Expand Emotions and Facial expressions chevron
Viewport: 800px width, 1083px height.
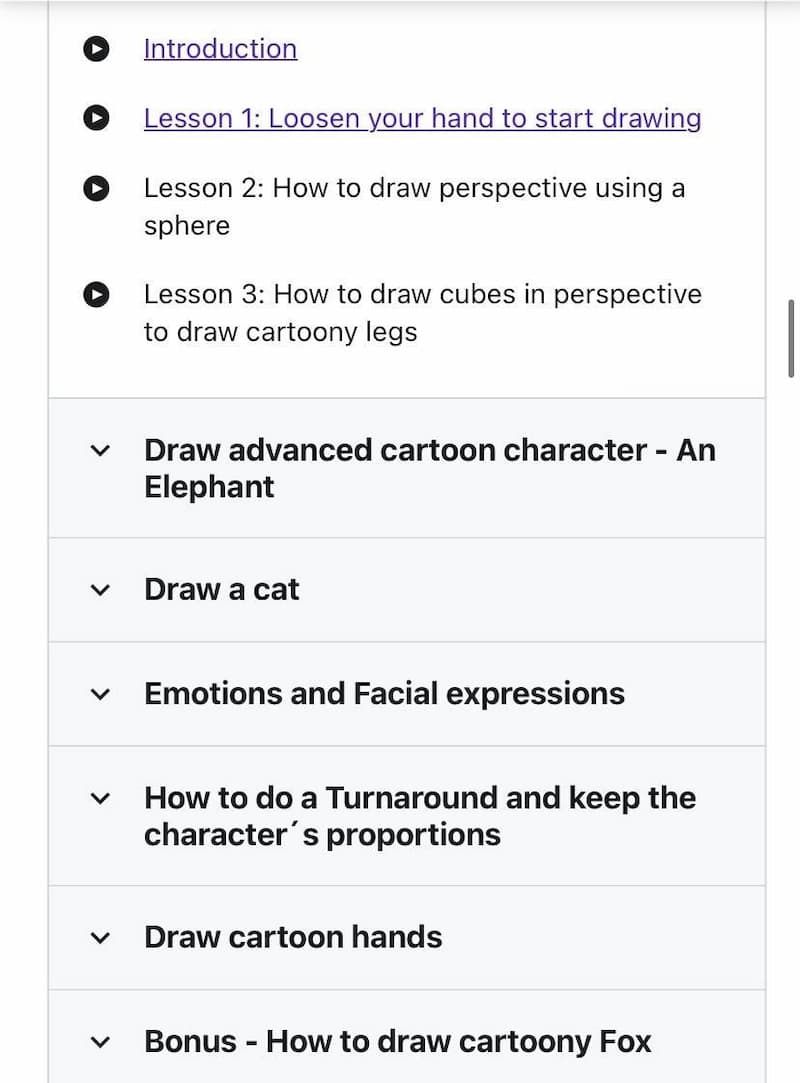coord(100,695)
